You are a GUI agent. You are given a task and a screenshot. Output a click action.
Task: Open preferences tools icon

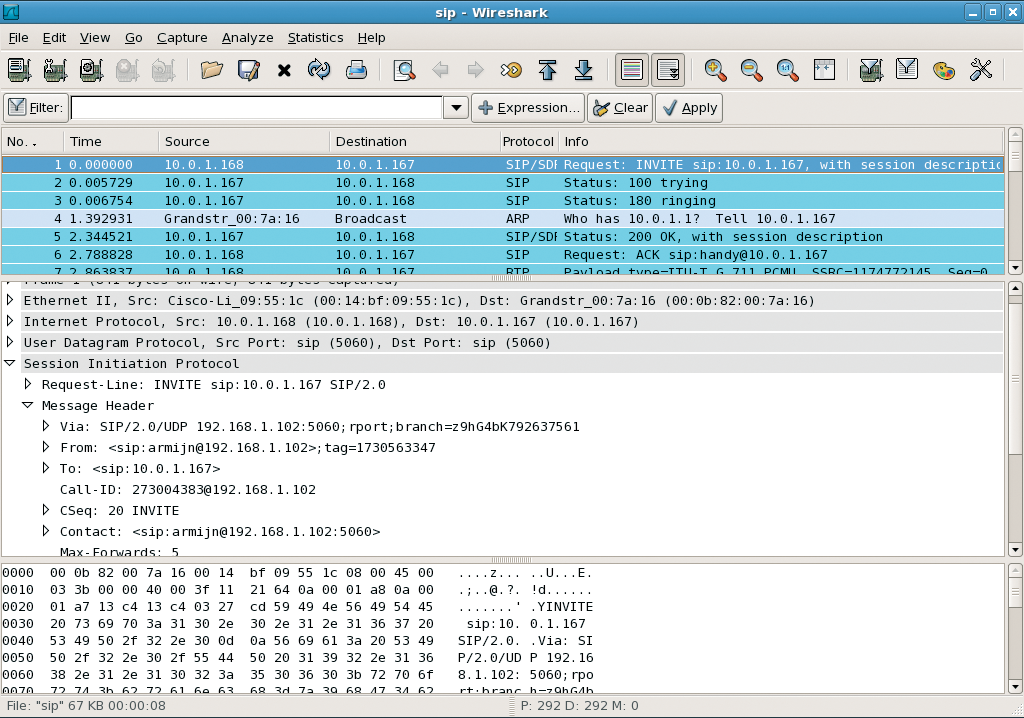click(x=980, y=69)
